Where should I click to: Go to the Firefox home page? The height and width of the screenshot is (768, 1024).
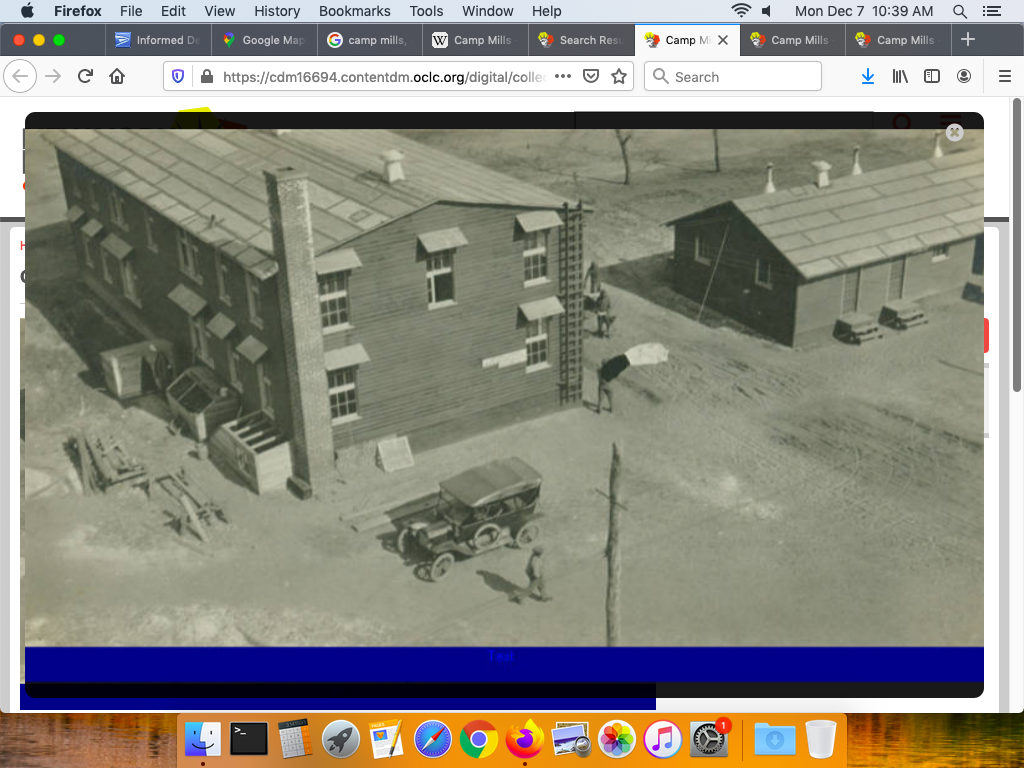pyautogui.click(x=117, y=77)
